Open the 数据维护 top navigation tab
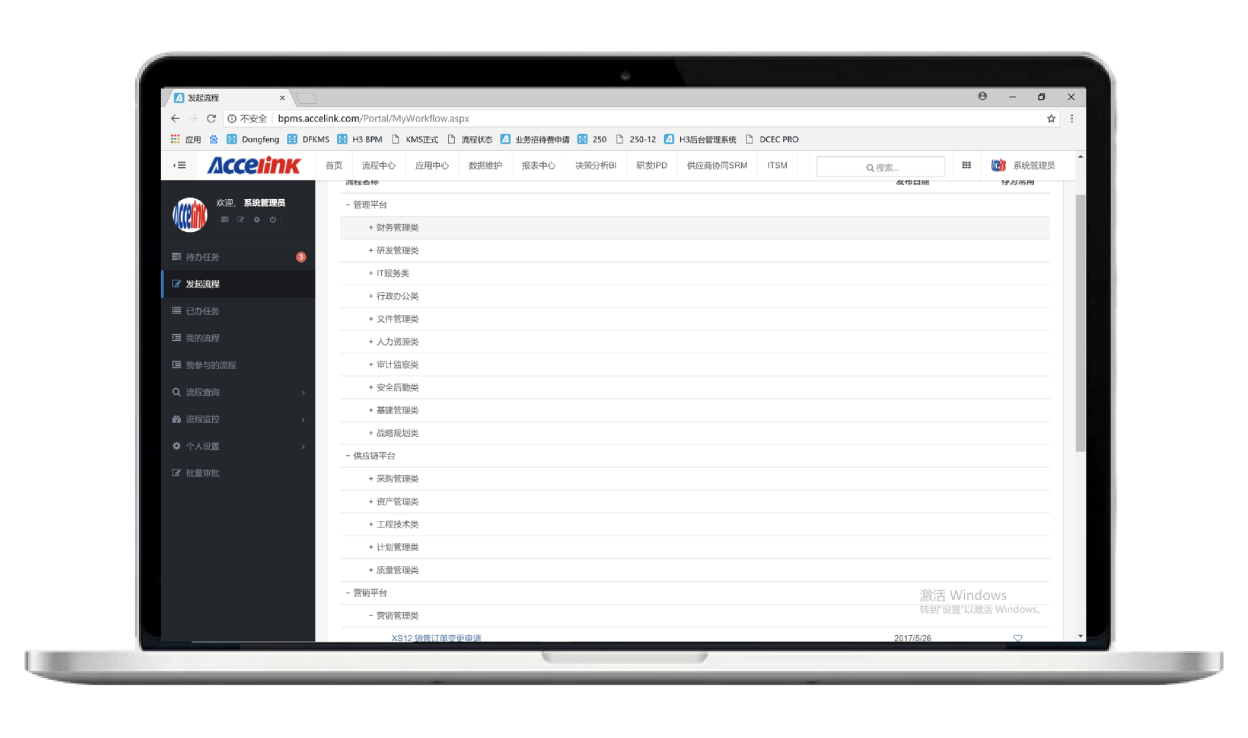The height and width of the screenshot is (738, 1248). point(486,166)
